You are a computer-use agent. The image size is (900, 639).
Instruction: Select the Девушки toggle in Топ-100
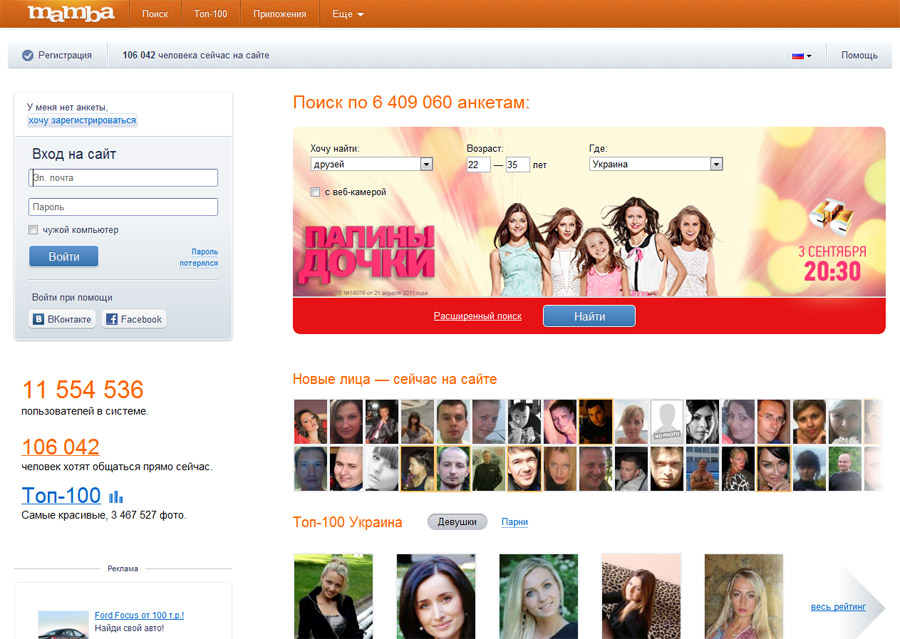(457, 522)
